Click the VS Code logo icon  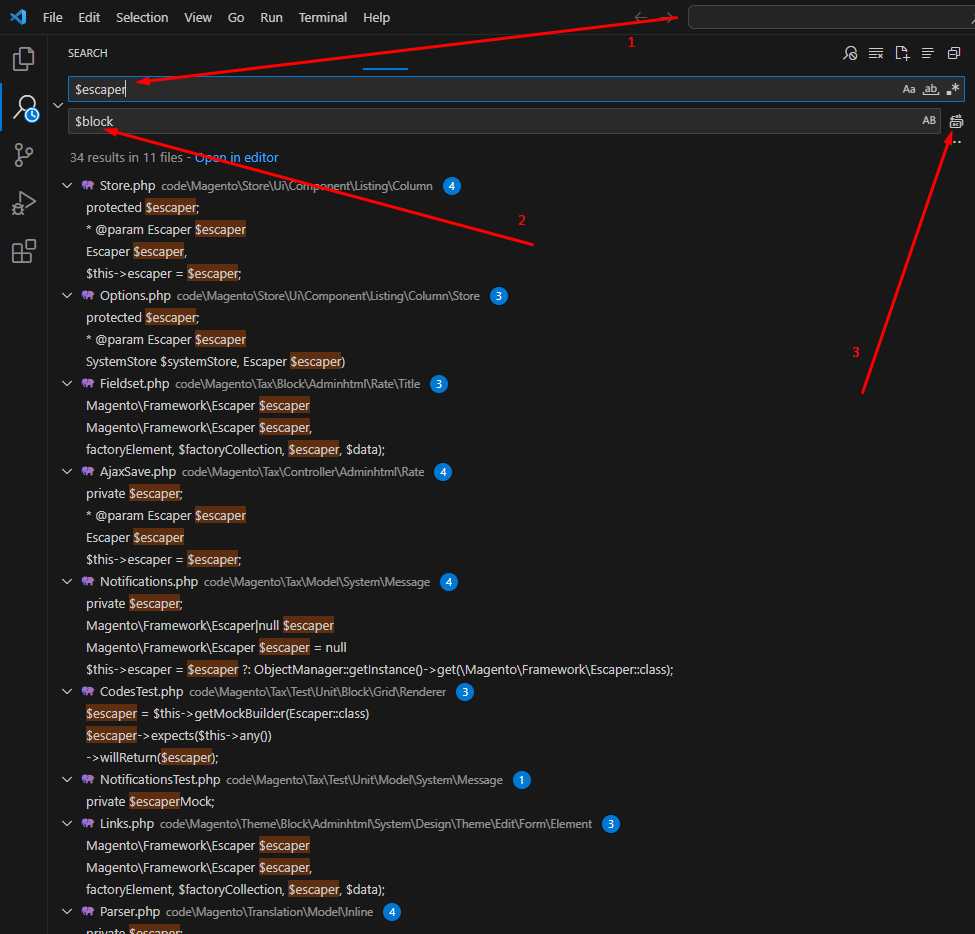(18, 17)
